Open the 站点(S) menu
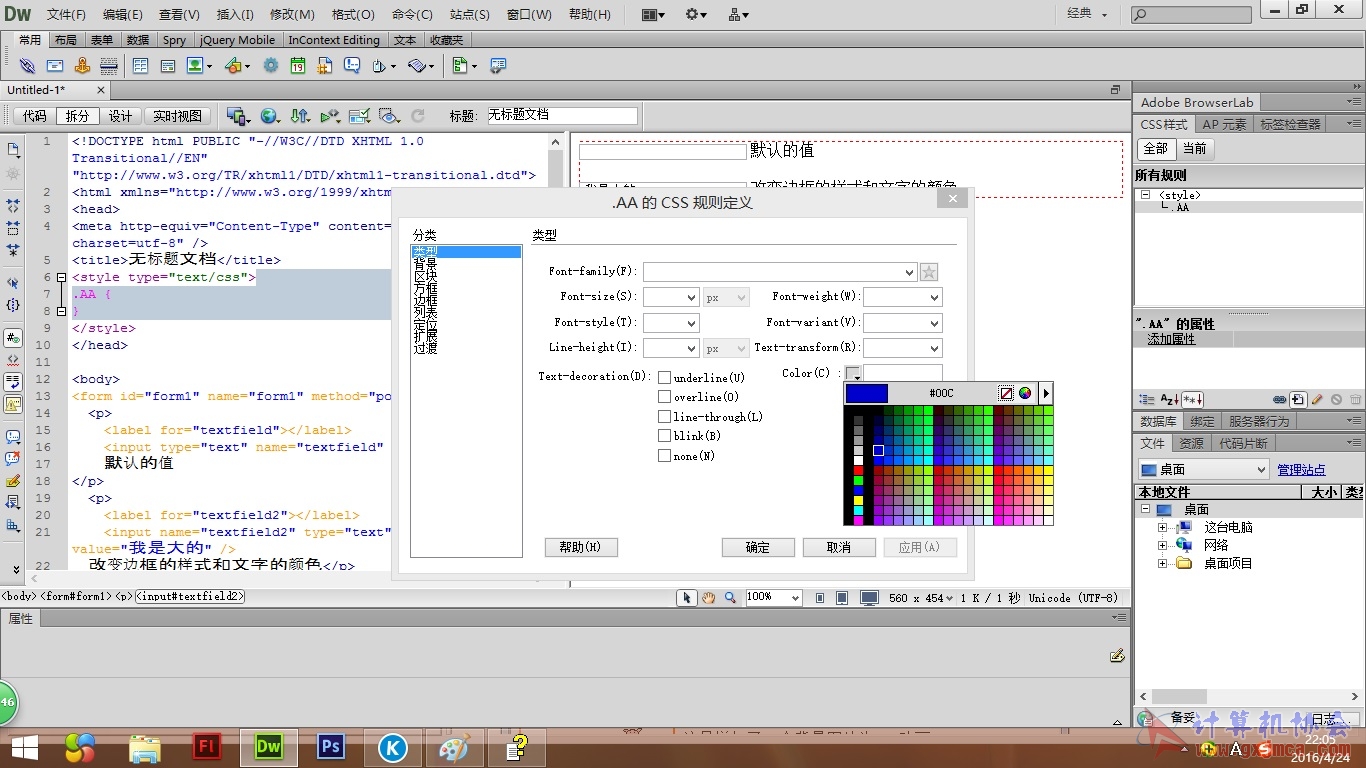This screenshot has width=1366, height=768. (470, 14)
